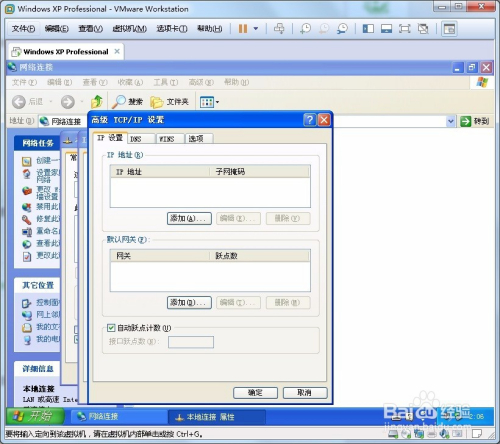Click the 跃点数 column header
The image size is (500, 444).
click(259, 256)
